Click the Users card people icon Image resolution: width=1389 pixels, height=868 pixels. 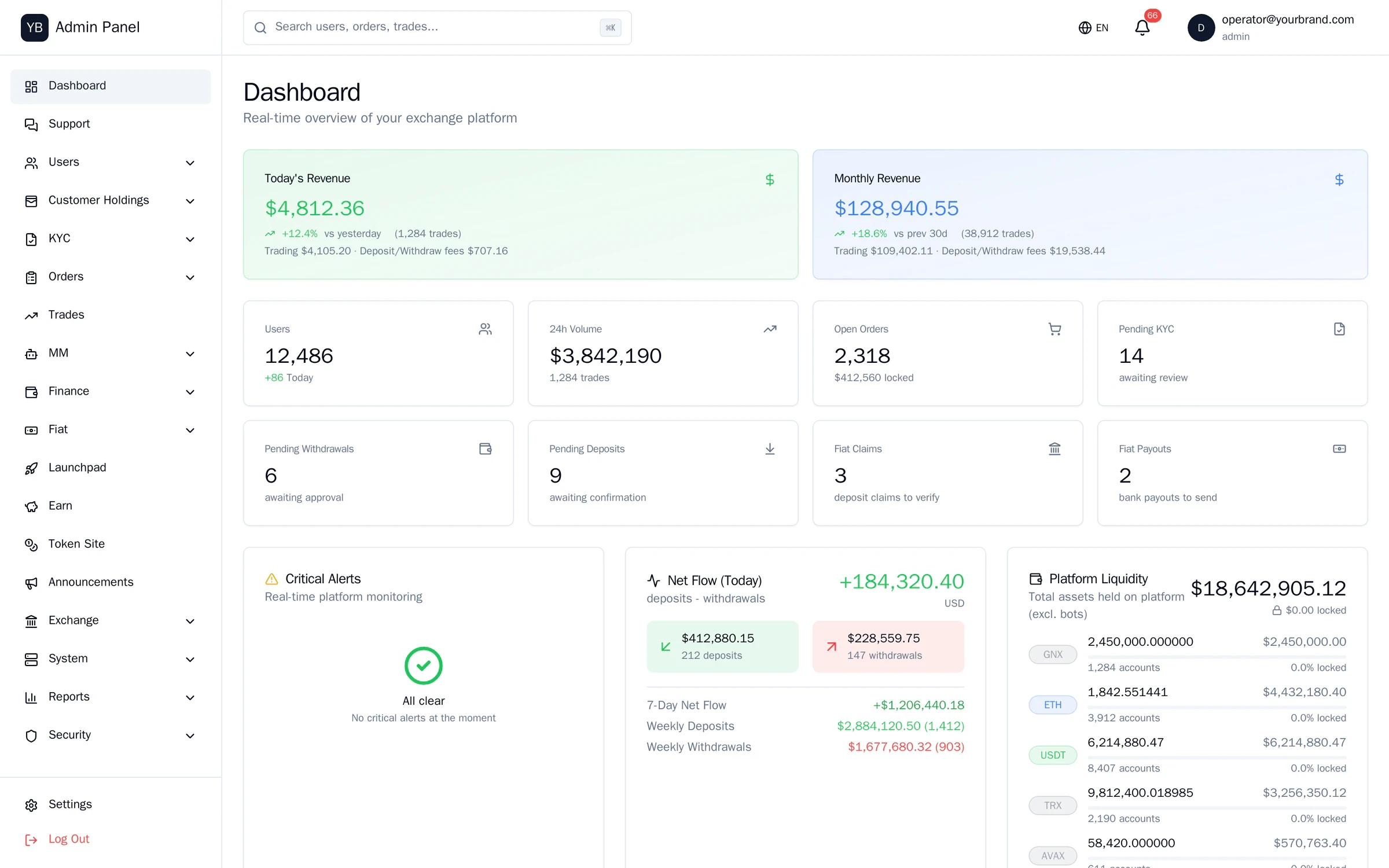(485, 329)
